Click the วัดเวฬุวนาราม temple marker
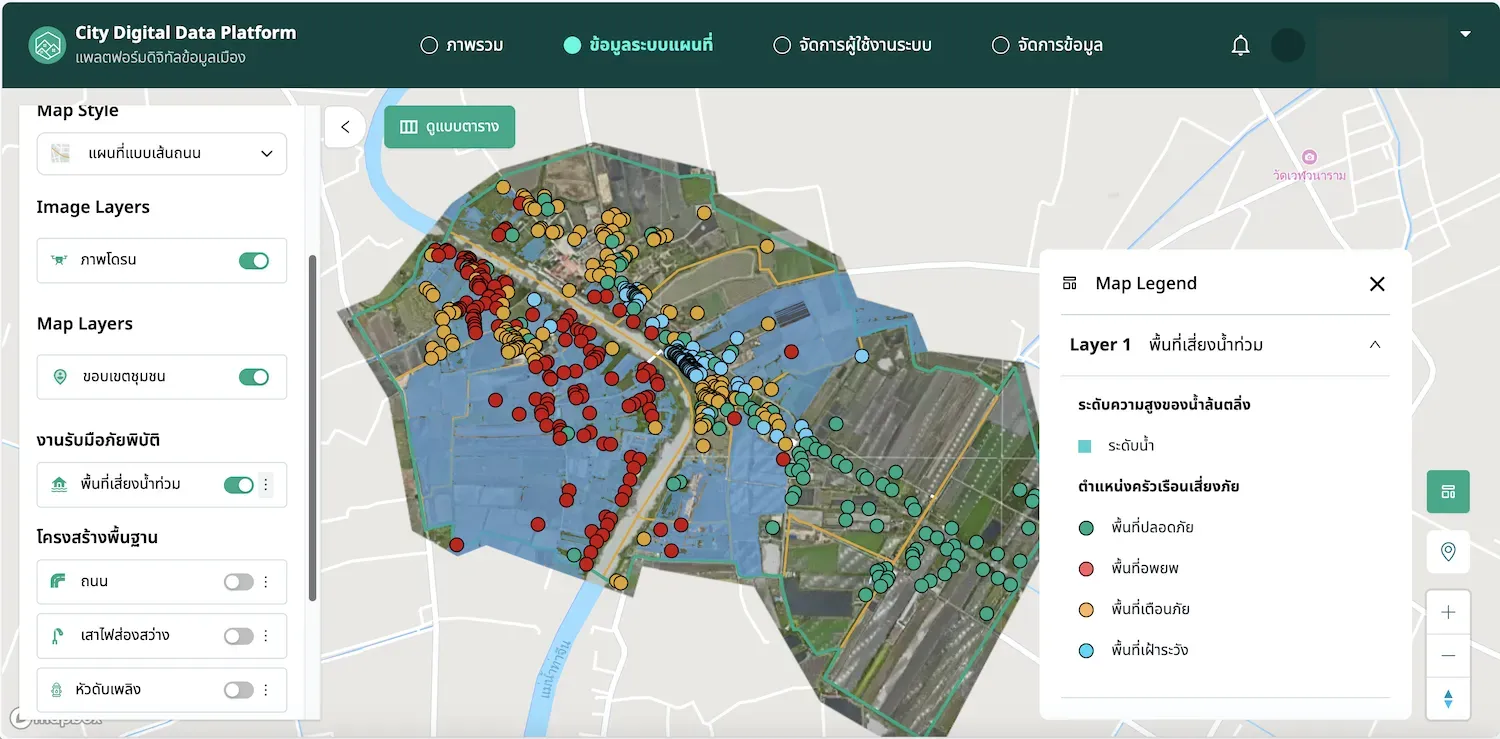Screen dimensions: 1500x739 [1309, 157]
